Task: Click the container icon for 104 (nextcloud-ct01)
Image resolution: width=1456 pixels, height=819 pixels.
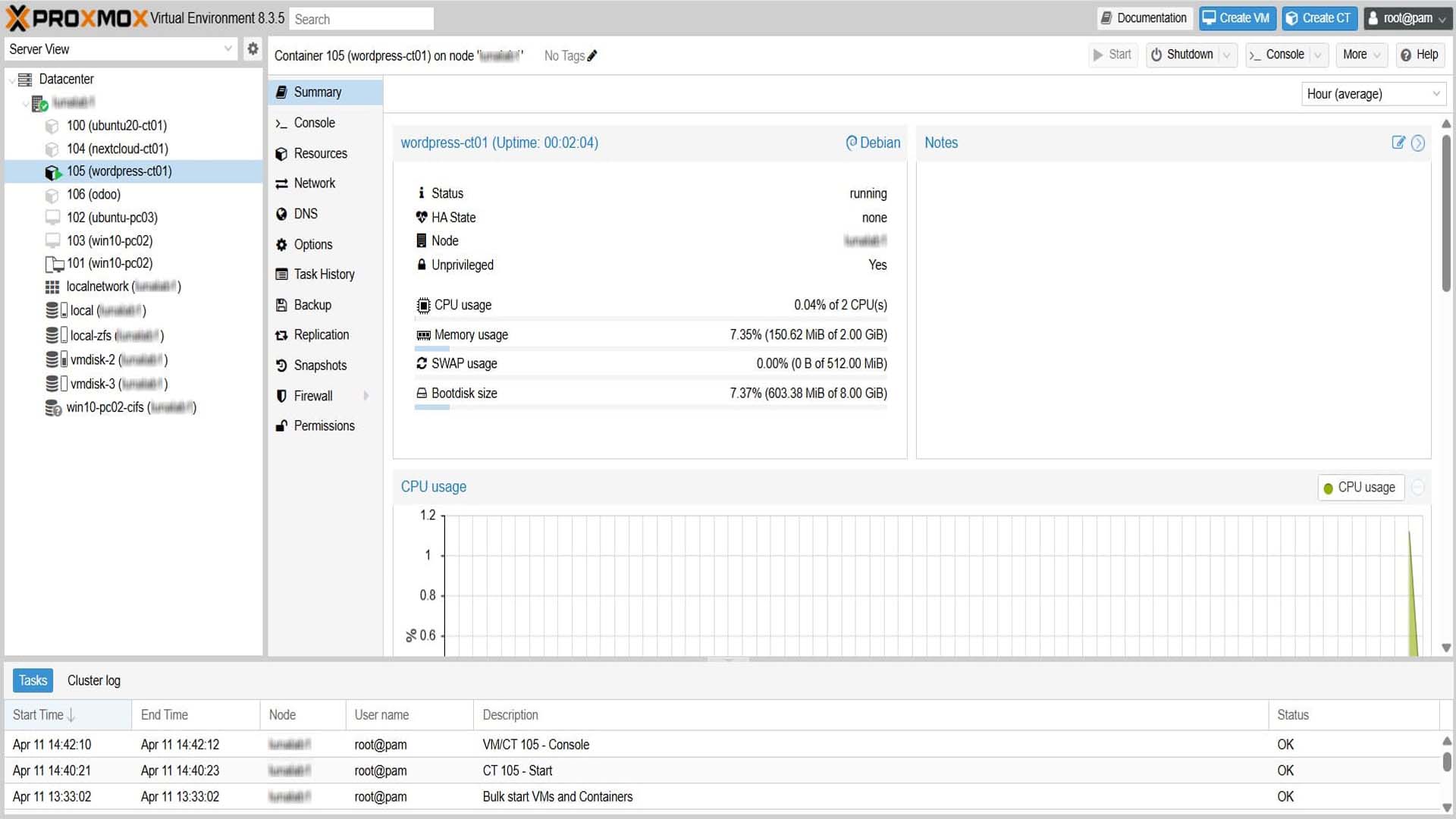Action: 52,149
